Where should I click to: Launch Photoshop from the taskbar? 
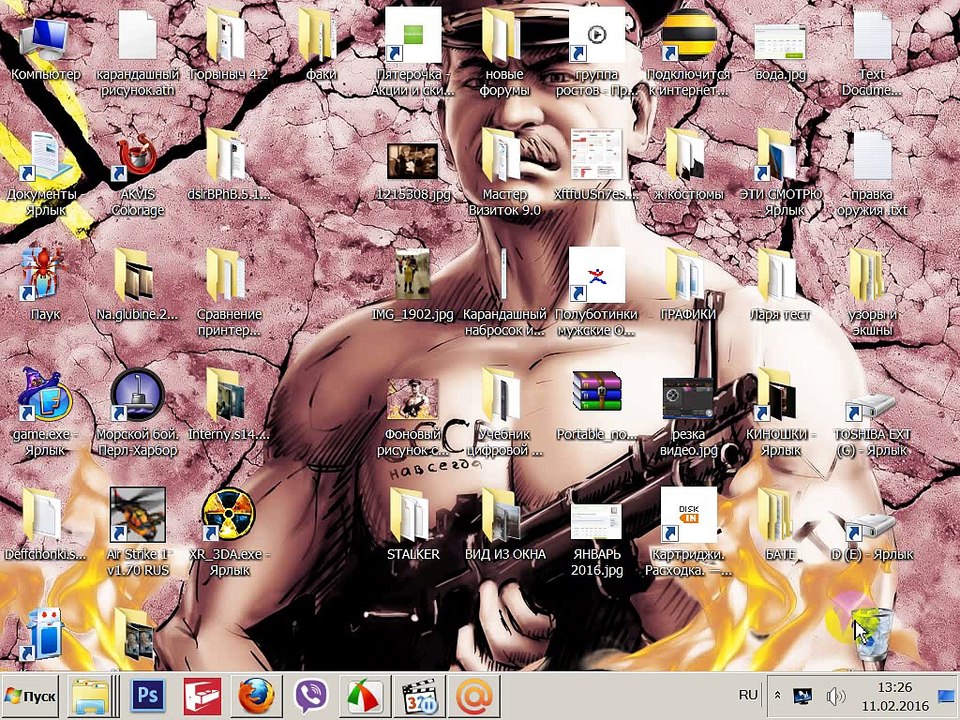(x=148, y=696)
